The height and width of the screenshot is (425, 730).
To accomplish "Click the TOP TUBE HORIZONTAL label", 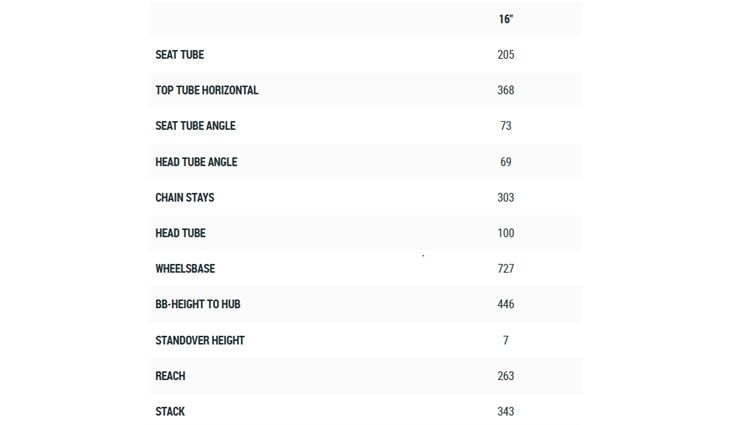I will point(207,90).
